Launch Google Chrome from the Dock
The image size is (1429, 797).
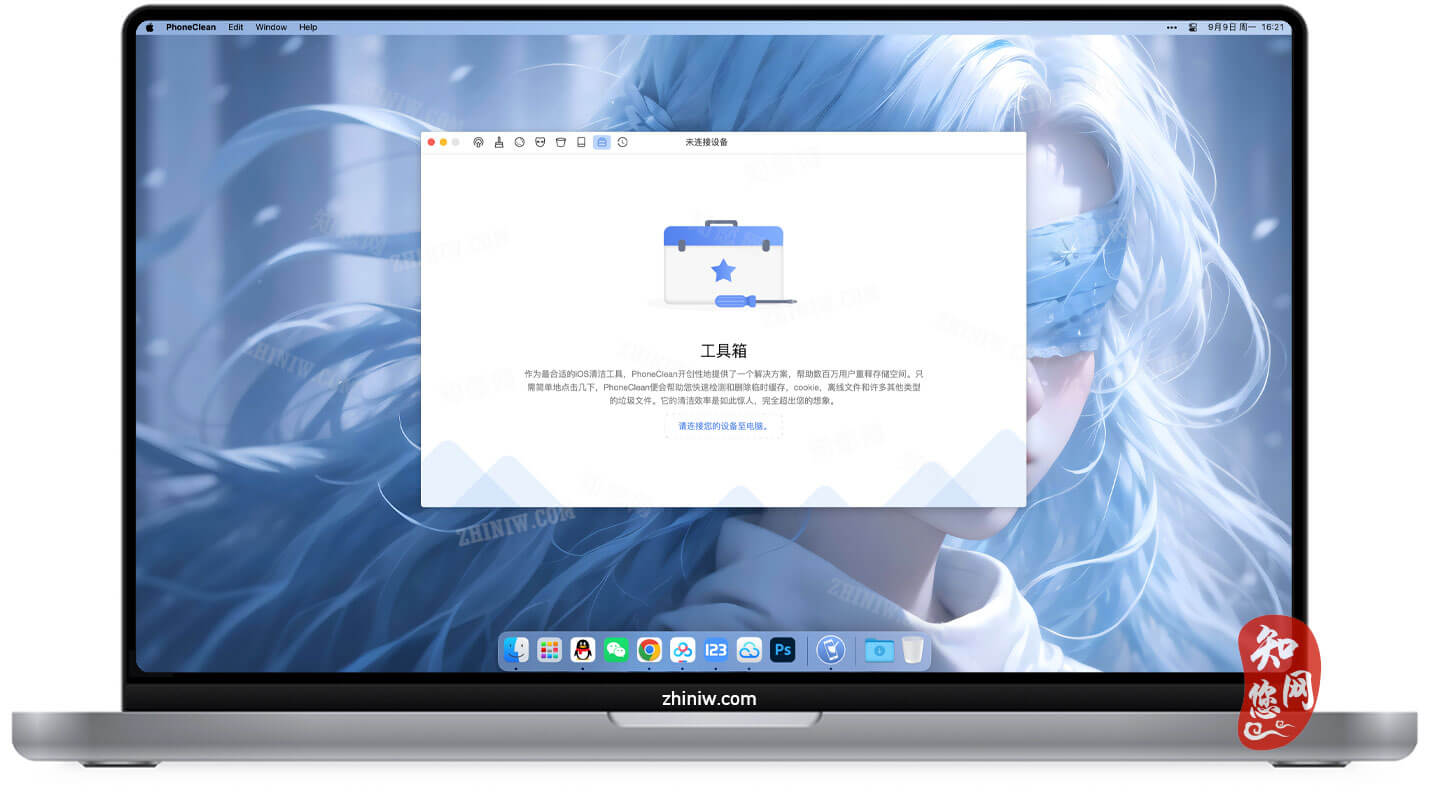[649, 650]
